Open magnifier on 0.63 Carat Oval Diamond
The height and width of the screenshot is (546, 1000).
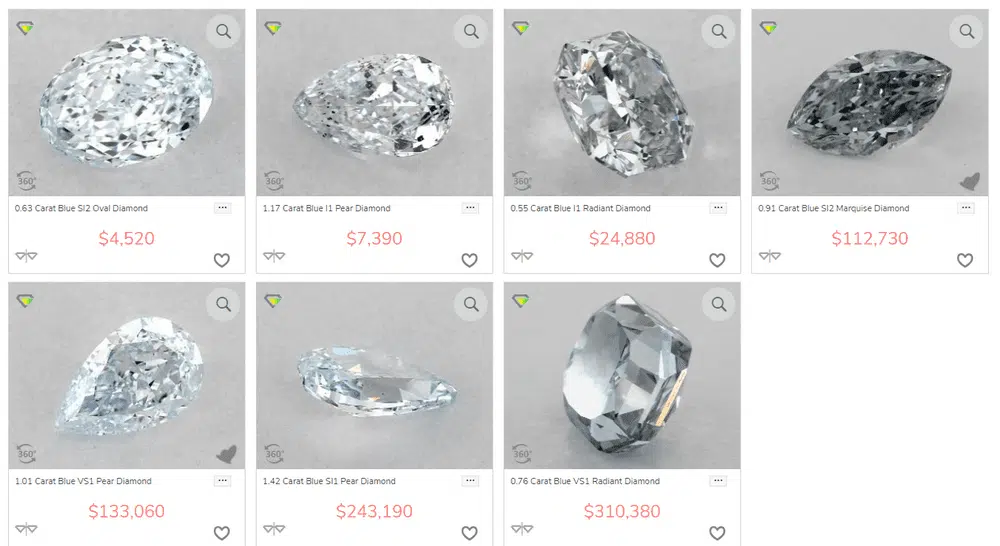pyautogui.click(x=223, y=31)
